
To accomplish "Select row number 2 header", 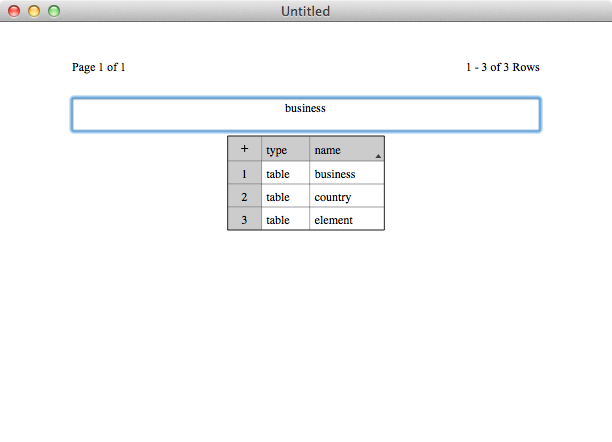I will pos(244,196).
